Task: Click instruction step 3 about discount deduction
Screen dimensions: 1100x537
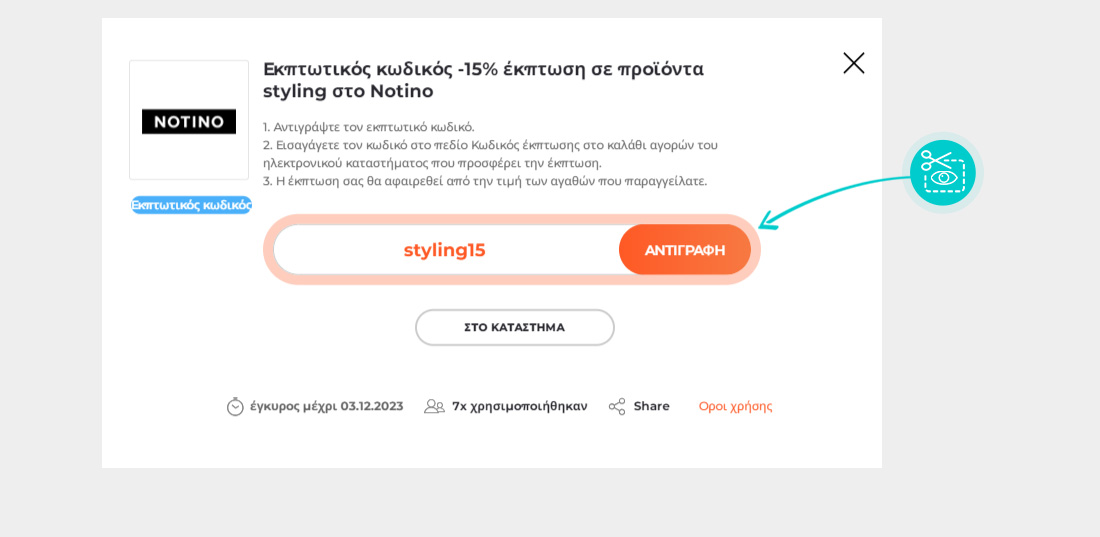Action: [485, 181]
